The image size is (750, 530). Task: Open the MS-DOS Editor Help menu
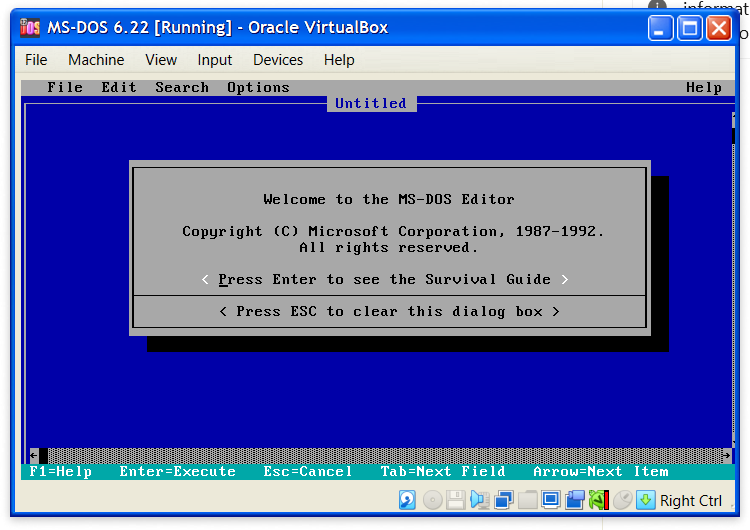704,88
